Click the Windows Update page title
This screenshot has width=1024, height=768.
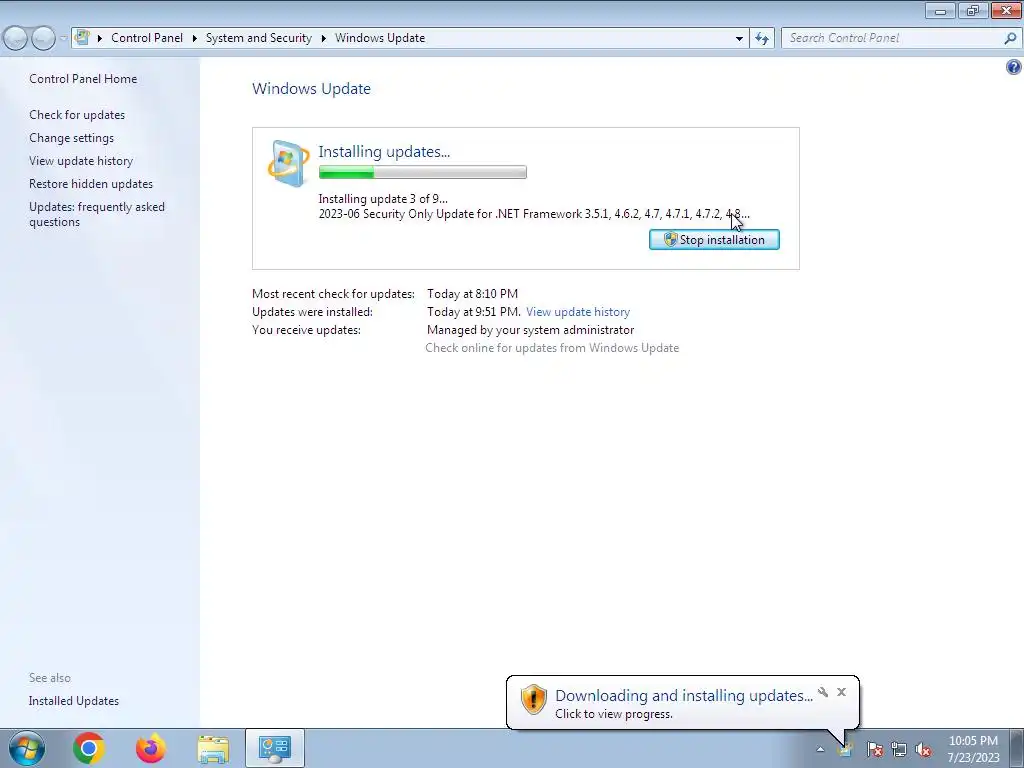pyautogui.click(x=312, y=89)
